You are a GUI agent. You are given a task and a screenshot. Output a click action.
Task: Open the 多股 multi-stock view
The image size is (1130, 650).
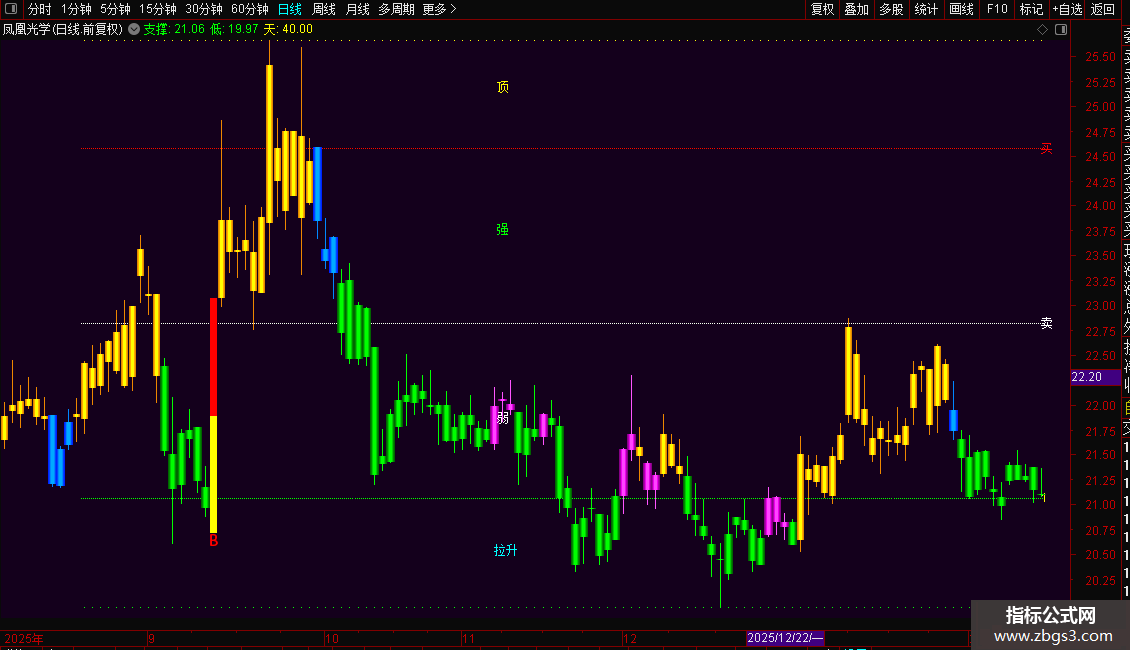(x=891, y=9)
